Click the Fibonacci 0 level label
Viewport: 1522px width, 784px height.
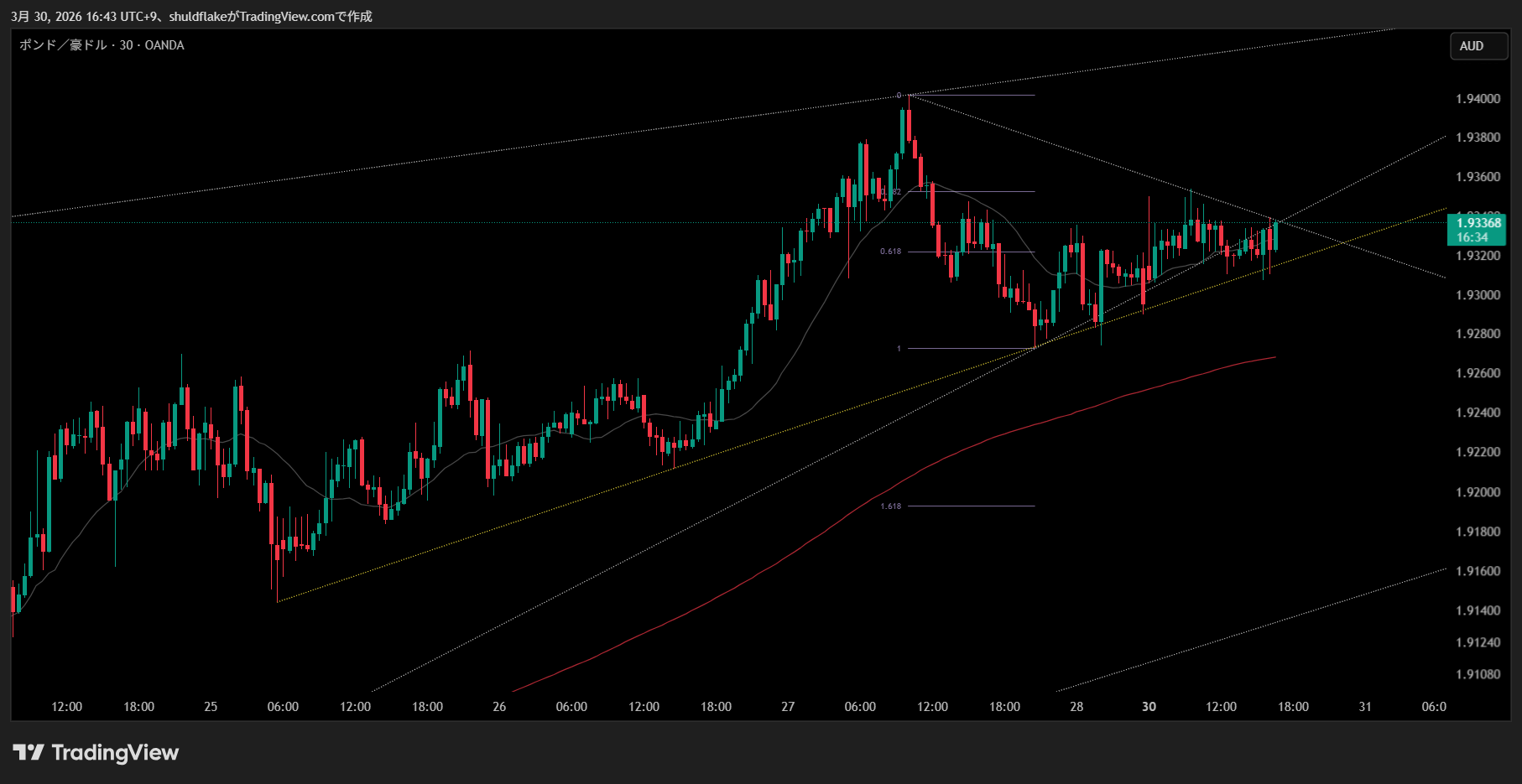point(899,96)
